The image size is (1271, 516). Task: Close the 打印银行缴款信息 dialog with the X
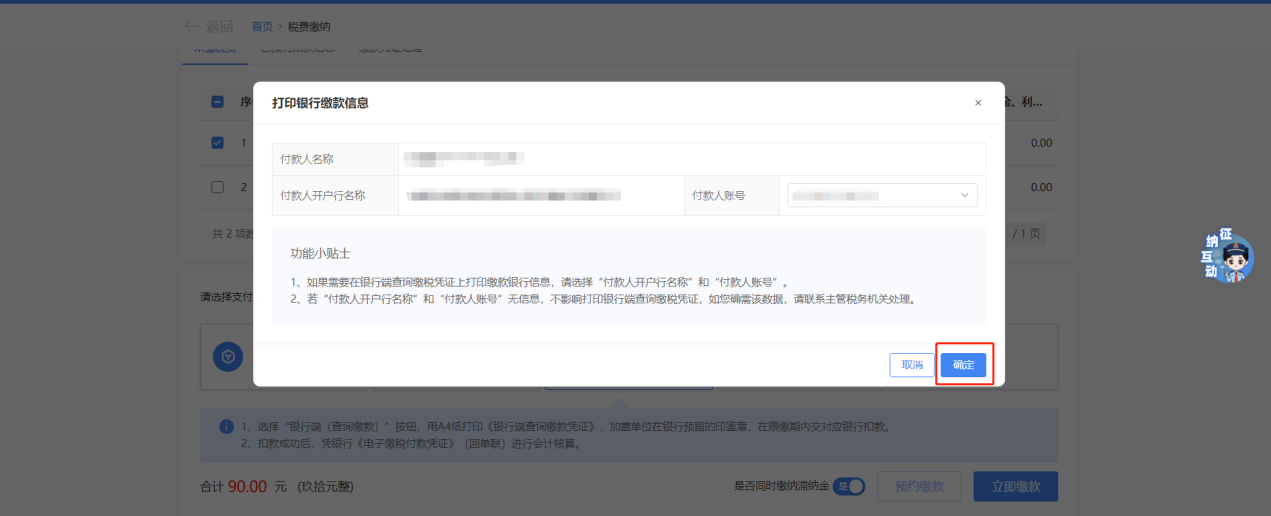tap(978, 103)
